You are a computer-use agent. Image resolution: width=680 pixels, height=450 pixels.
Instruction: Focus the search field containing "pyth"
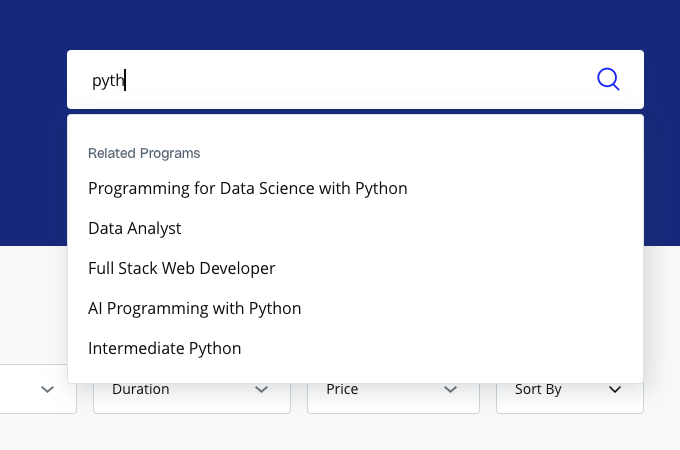[340, 80]
